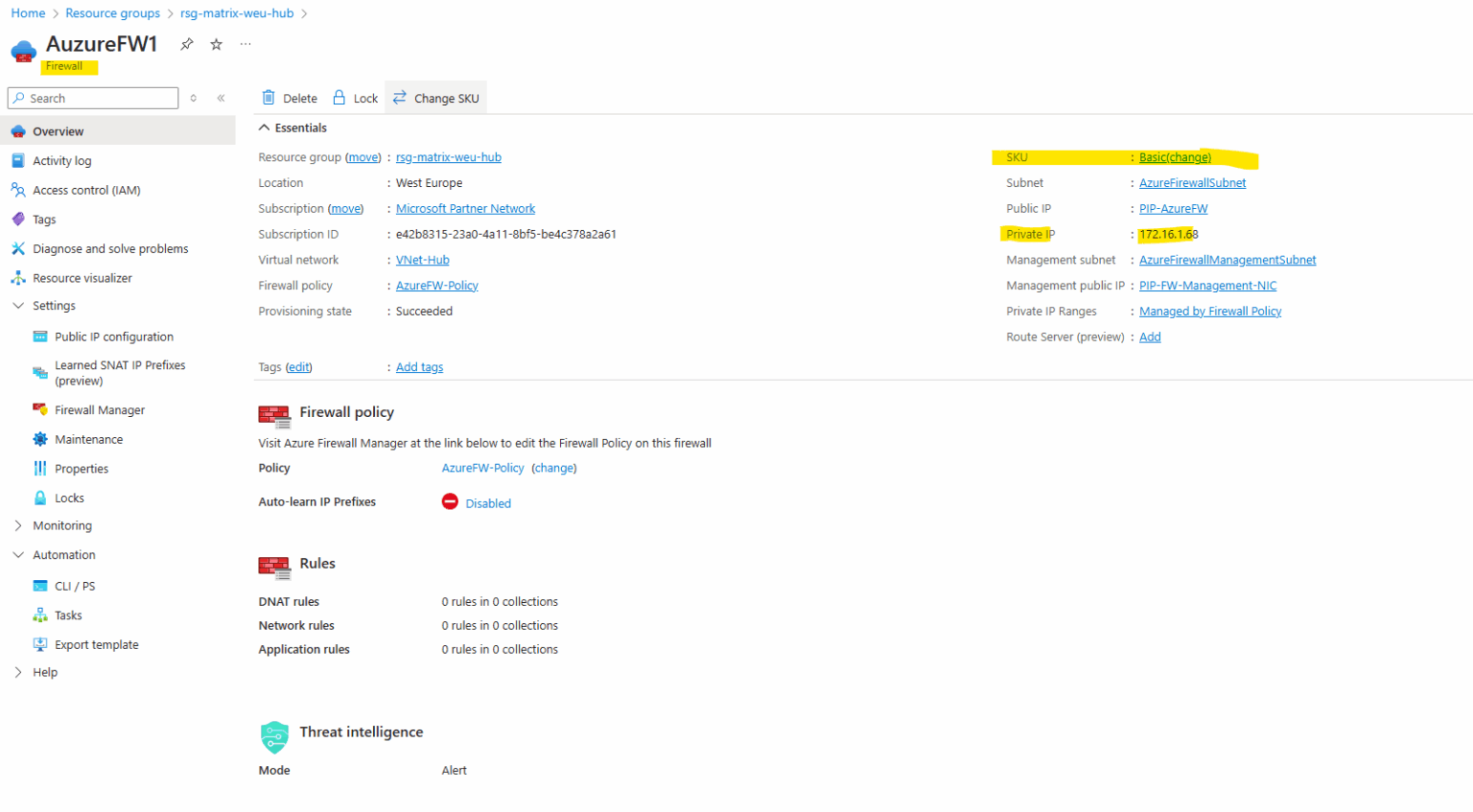
Task: Open Firewall Manager in Settings
Action: tap(104, 409)
